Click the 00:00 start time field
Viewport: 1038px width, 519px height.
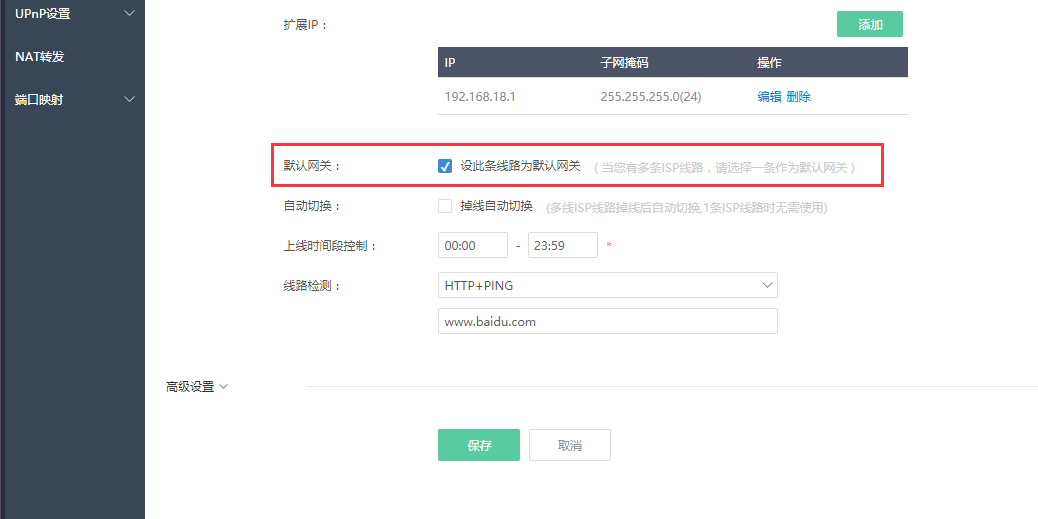coord(473,246)
